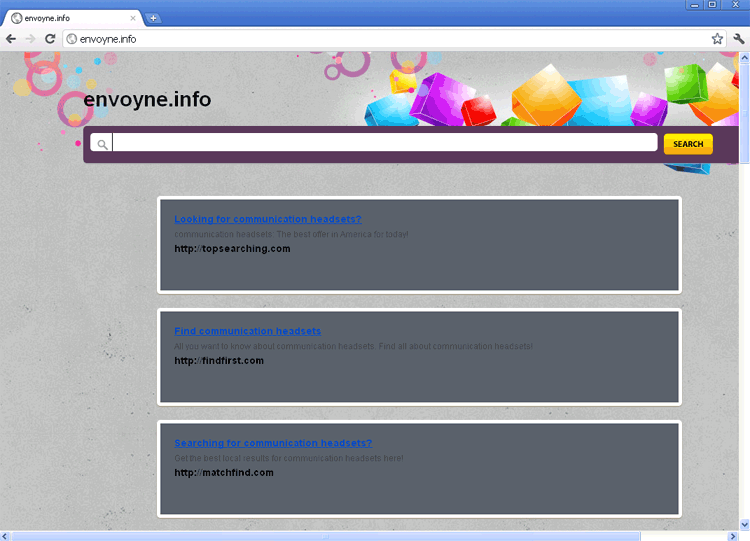This screenshot has height=541, width=750.
Task: Reload the page with refresh icon
Action: tap(49, 39)
